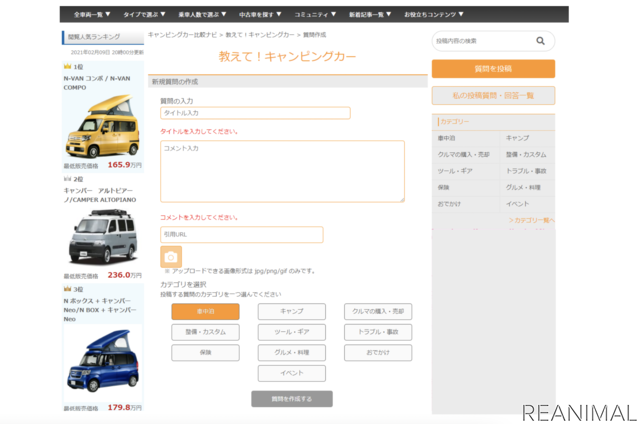Select the キャンプ category toggle in form
640x424 pixels.
coord(291,311)
